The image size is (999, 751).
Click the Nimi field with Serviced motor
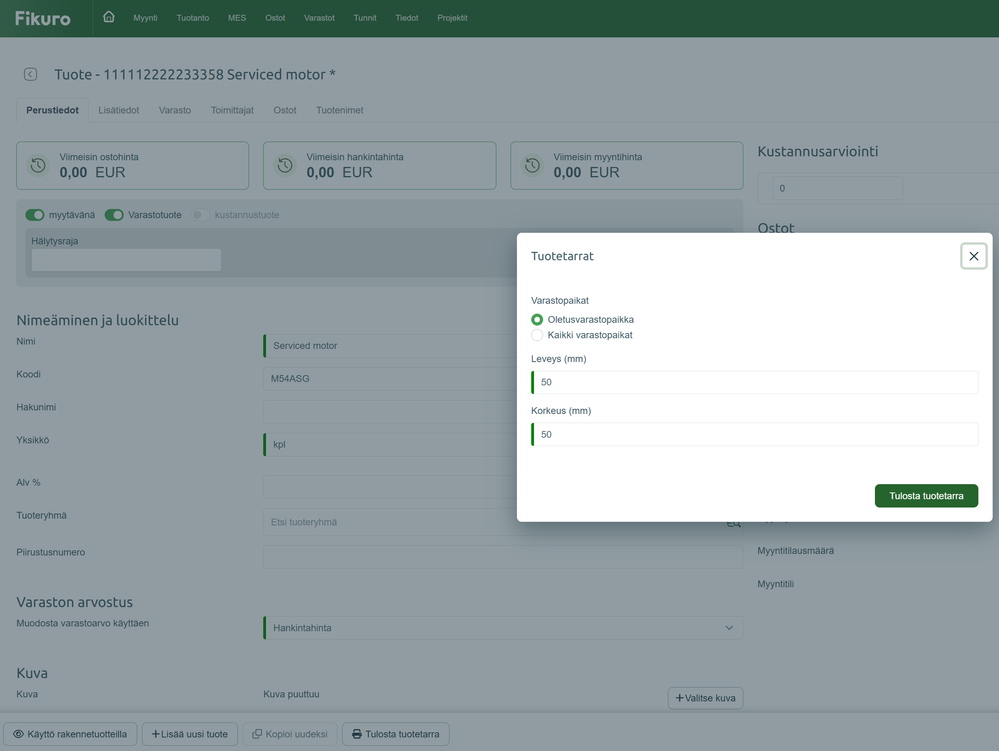coord(390,346)
